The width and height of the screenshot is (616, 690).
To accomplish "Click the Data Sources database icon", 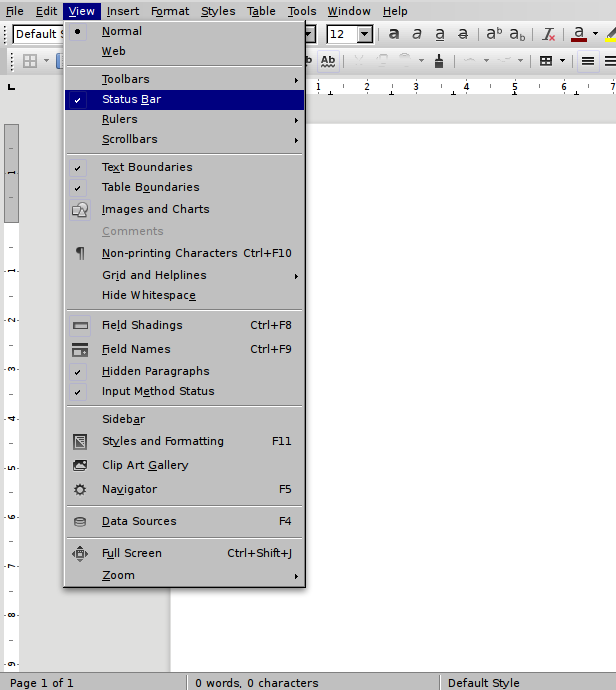I will pos(80,522).
